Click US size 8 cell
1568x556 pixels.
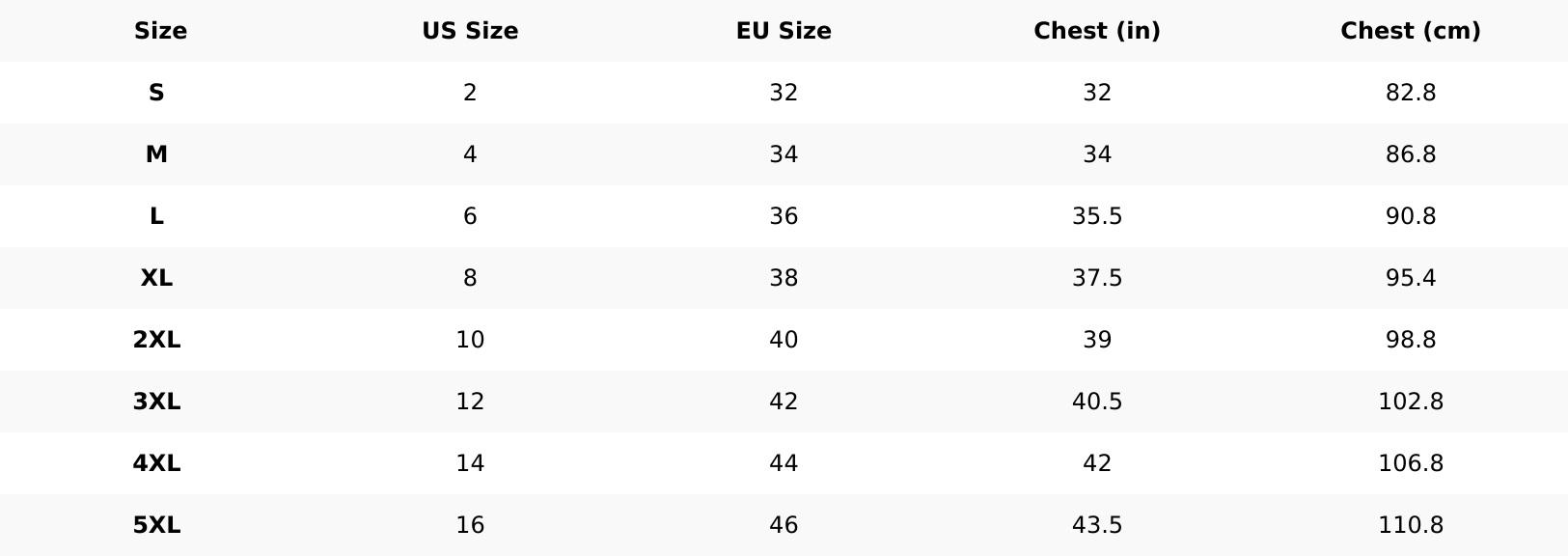[470, 278]
